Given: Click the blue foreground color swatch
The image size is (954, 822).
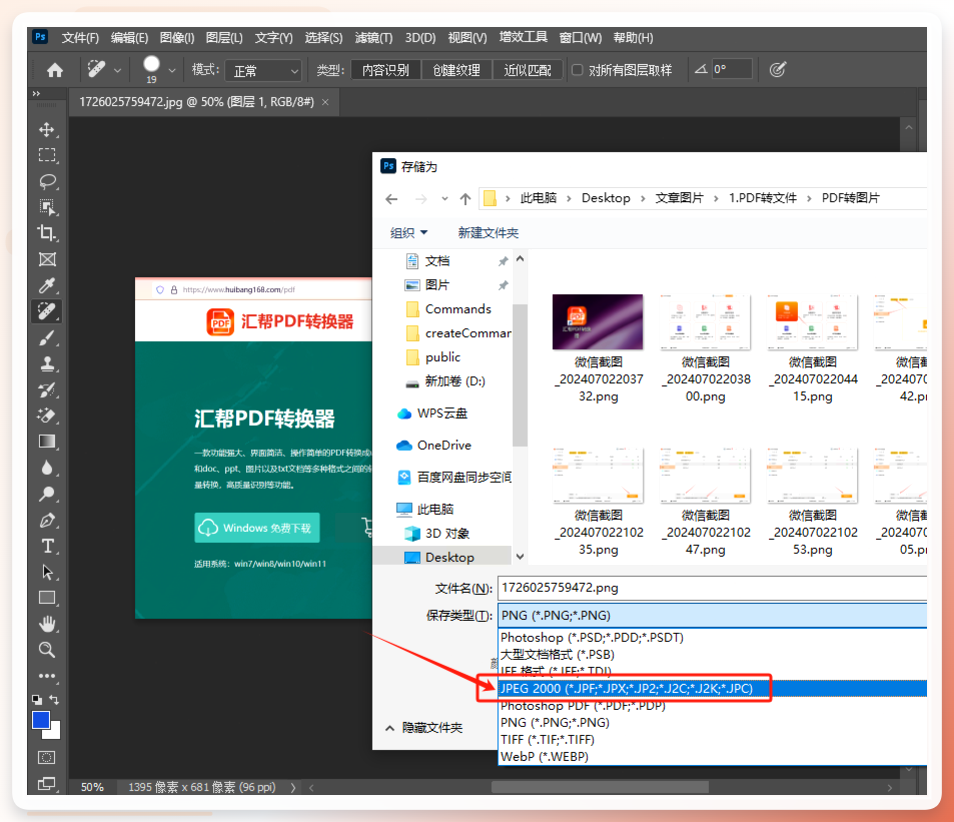Looking at the screenshot, I should point(40,720).
